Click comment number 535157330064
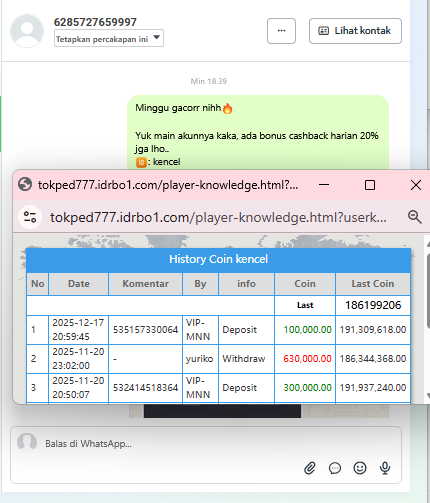The image size is (430, 503). [x=145, y=330]
